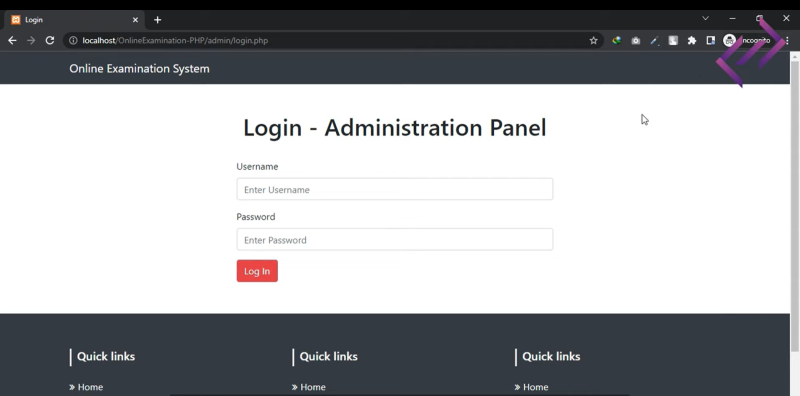Toggle the browser side panel icon
This screenshot has width=800, height=396.
point(710,40)
